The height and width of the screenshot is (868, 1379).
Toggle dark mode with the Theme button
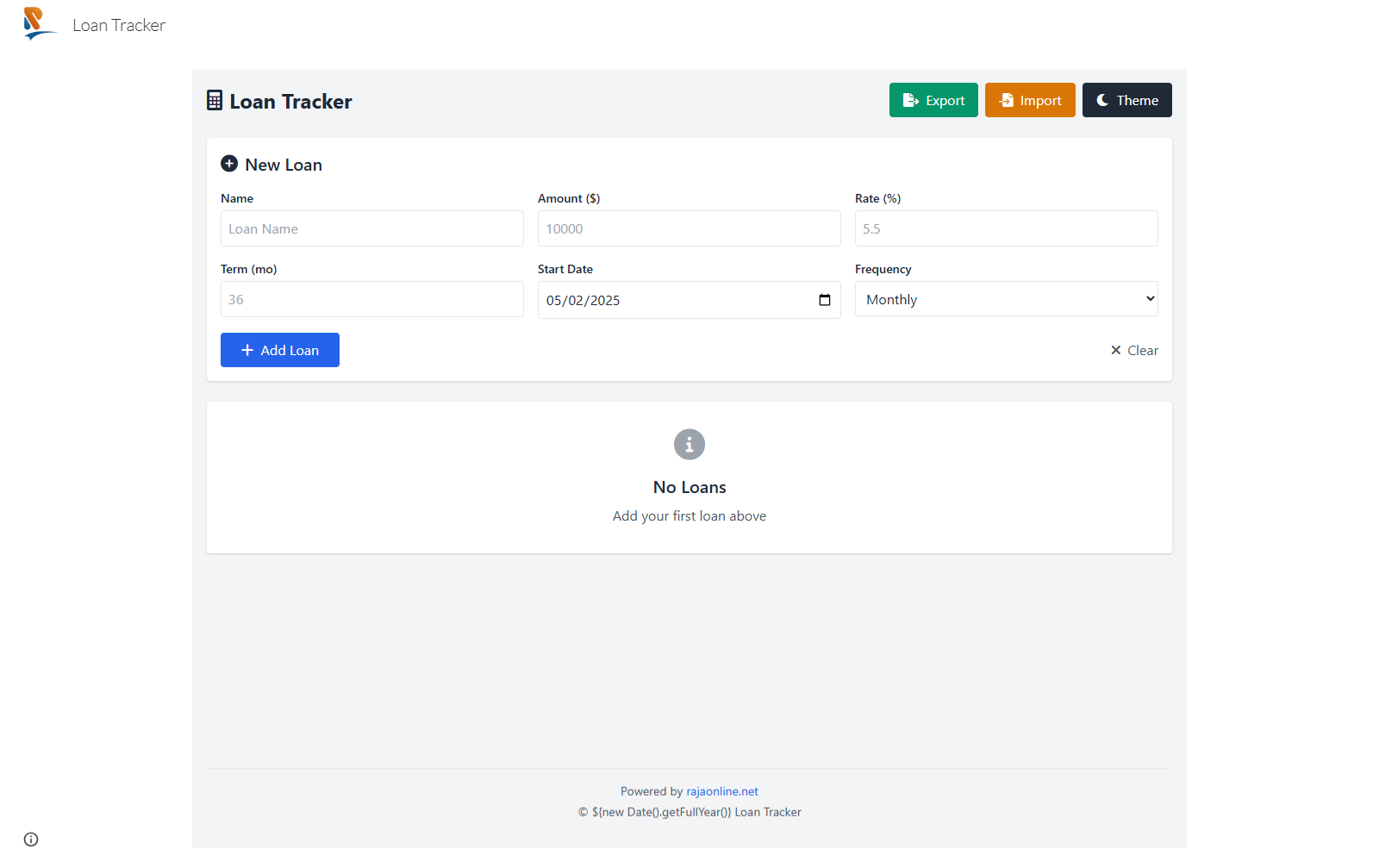click(1127, 100)
